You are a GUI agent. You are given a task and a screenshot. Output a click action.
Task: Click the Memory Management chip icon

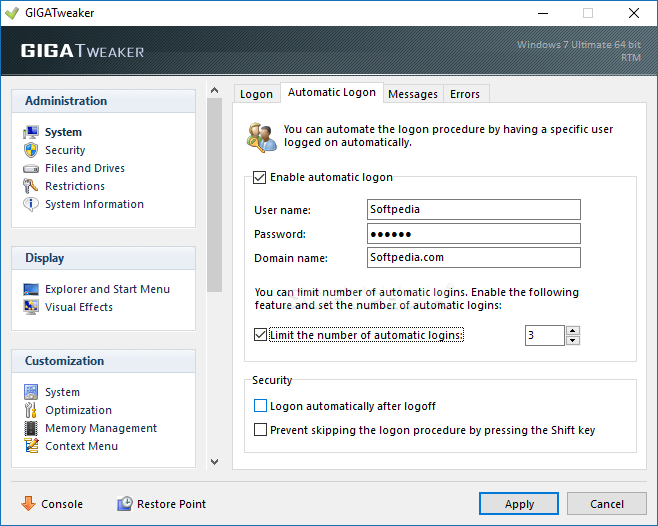point(31,428)
